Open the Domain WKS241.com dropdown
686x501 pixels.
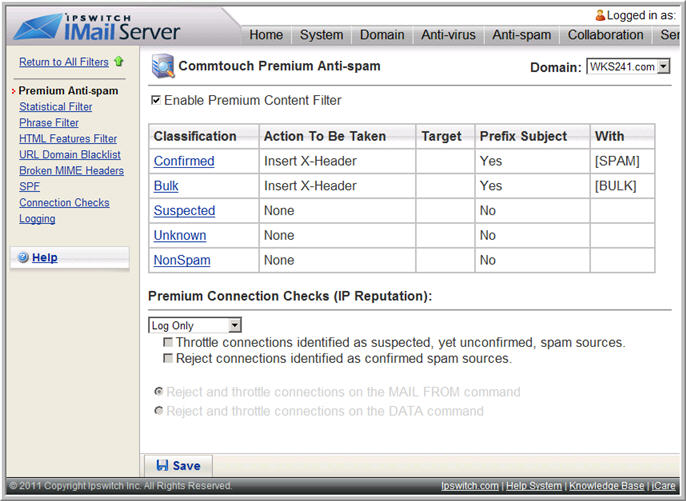point(628,67)
